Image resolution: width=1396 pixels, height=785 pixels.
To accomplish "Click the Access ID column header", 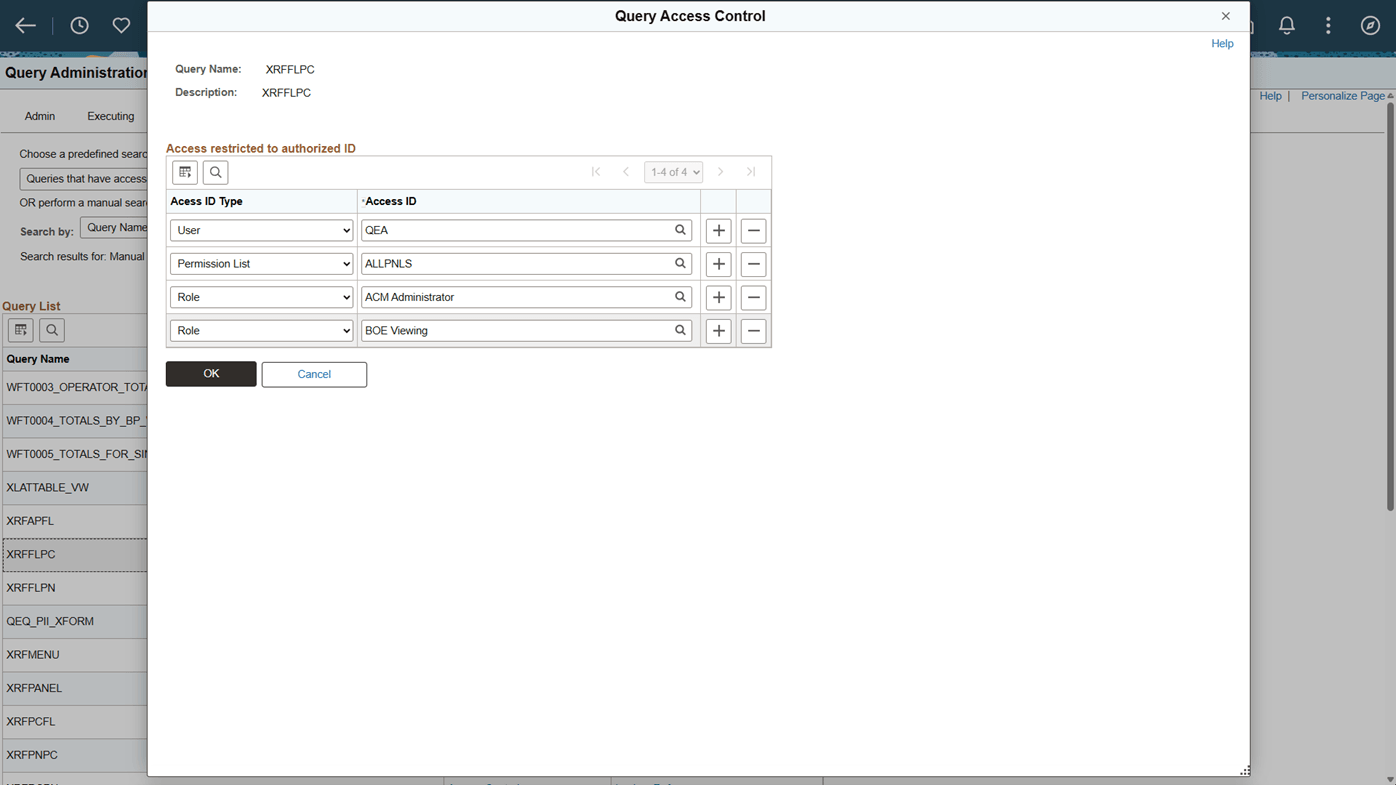I will point(391,201).
